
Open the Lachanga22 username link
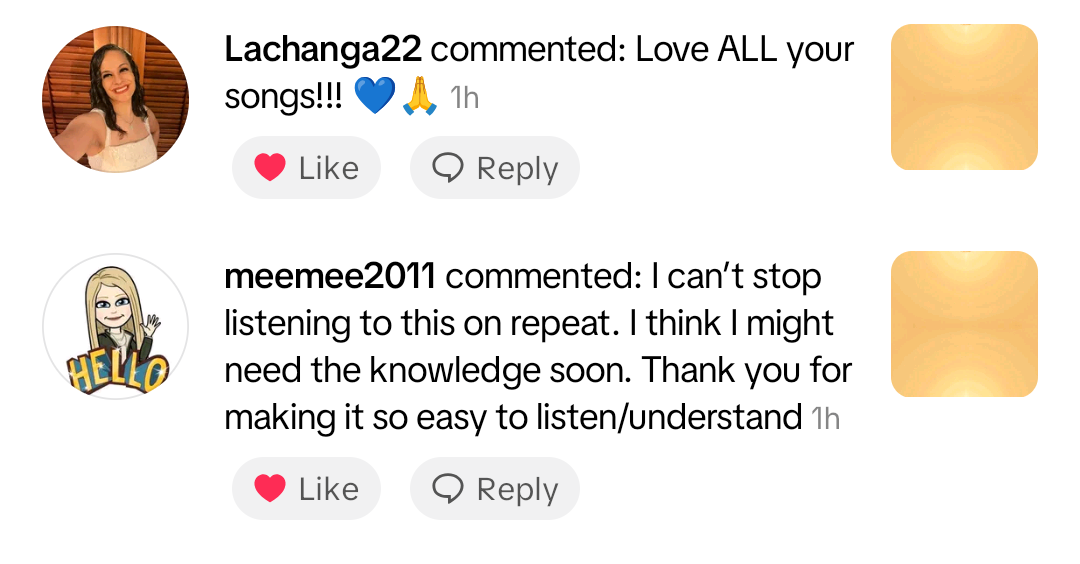tap(323, 49)
